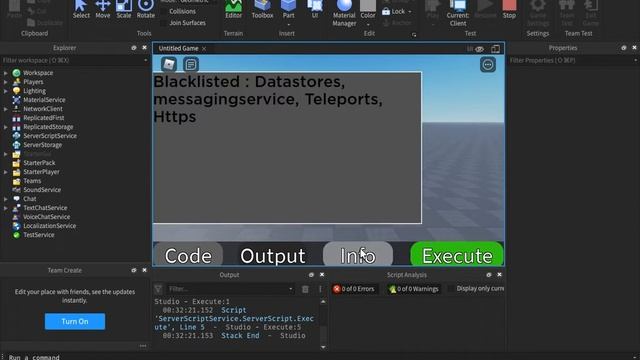The width and height of the screenshot is (640, 360).
Task: Expand the ReplicatedStorage node
Action: (x=6, y=127)
